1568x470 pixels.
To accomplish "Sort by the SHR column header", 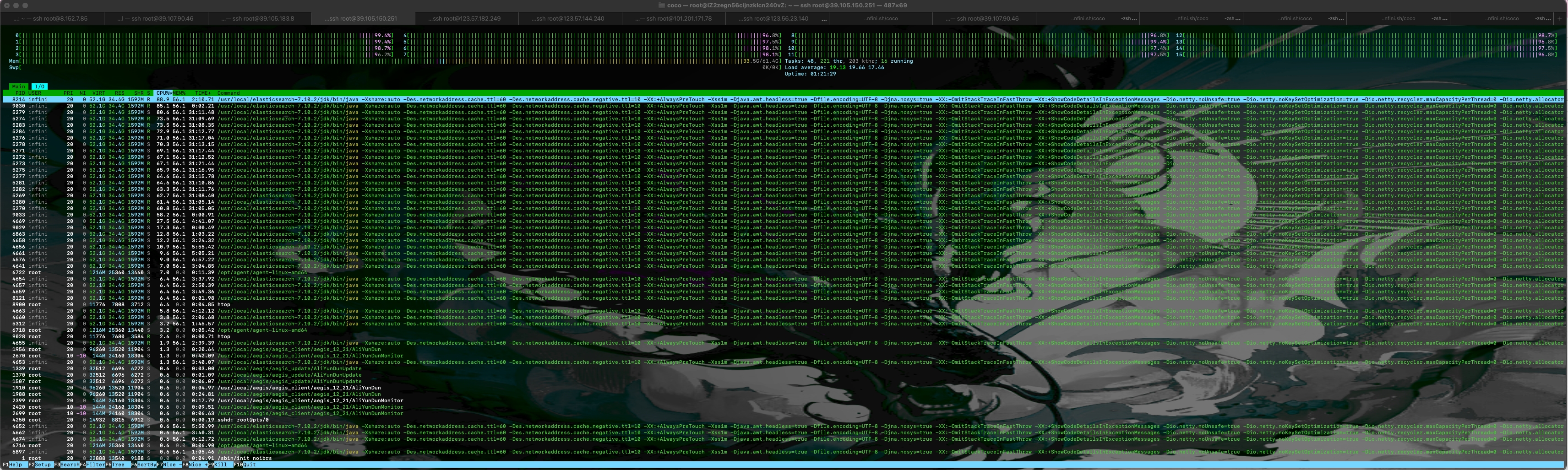I will pos(139,93).
